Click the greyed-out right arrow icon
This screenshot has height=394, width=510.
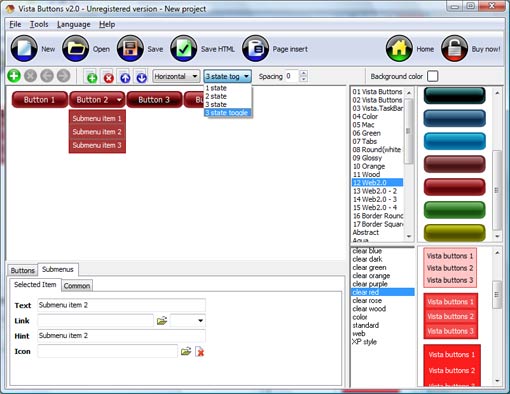click(63, 76)
